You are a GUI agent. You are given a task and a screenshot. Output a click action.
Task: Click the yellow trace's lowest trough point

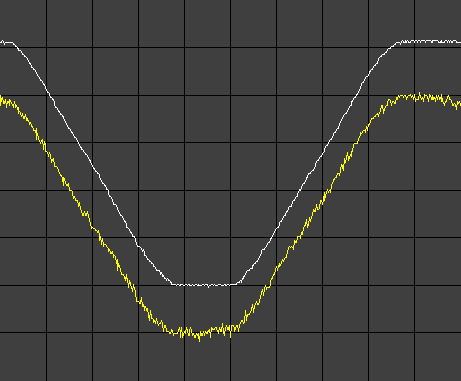click(200, 339)
